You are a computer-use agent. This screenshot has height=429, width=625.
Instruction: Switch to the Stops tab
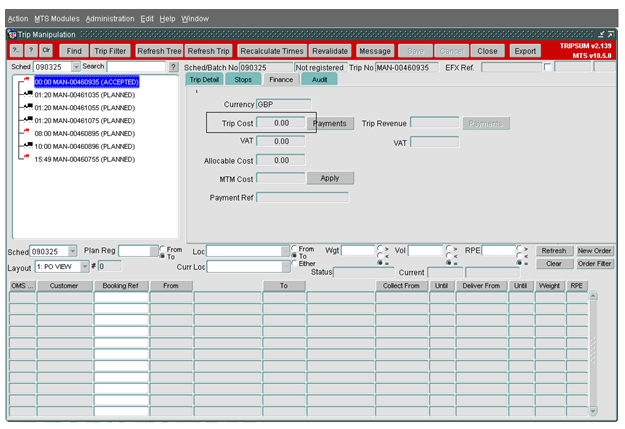click(243, 79)
